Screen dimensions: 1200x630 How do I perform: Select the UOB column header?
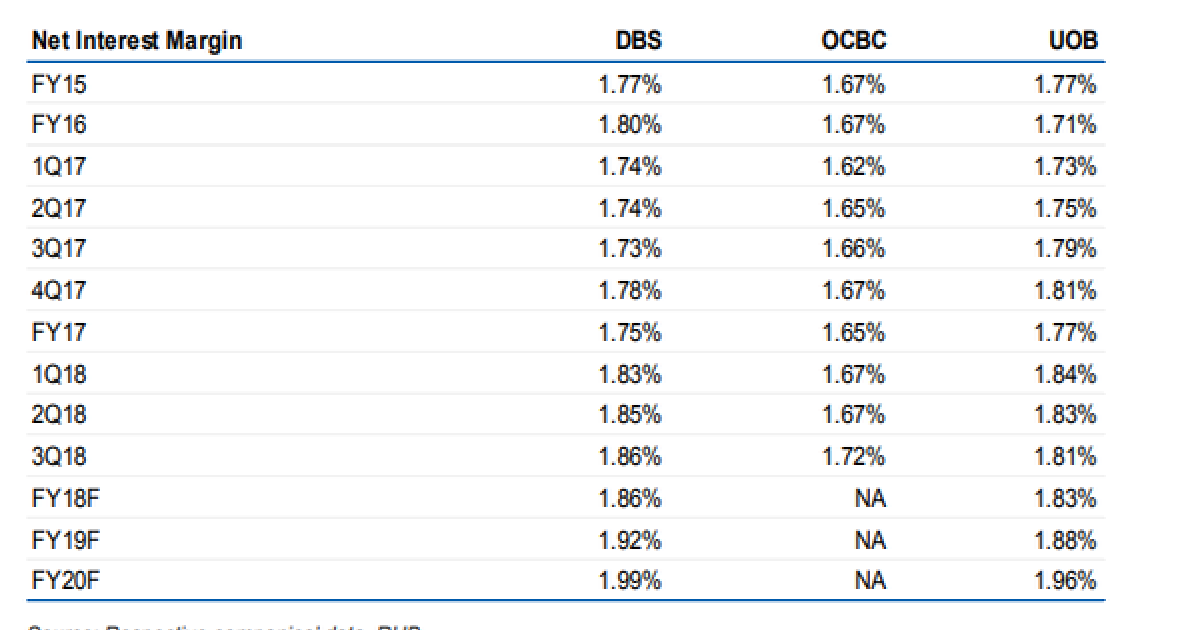point(1073,41)
